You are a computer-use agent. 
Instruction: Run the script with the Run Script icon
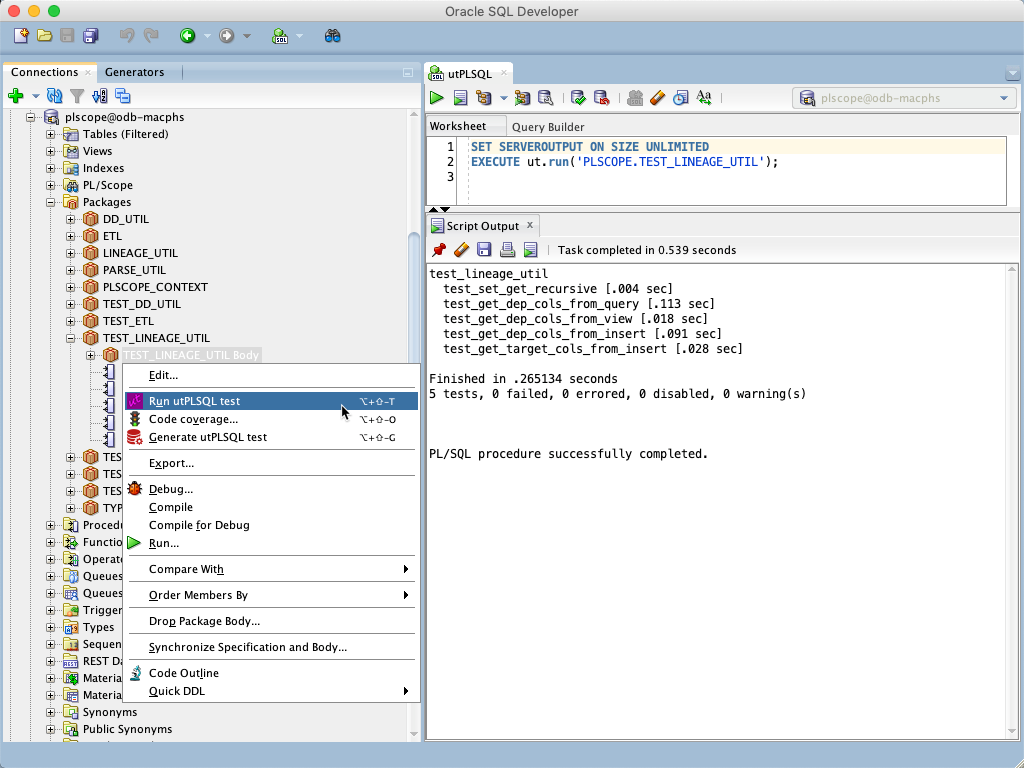pyautogui.click(x=461, y=97)
